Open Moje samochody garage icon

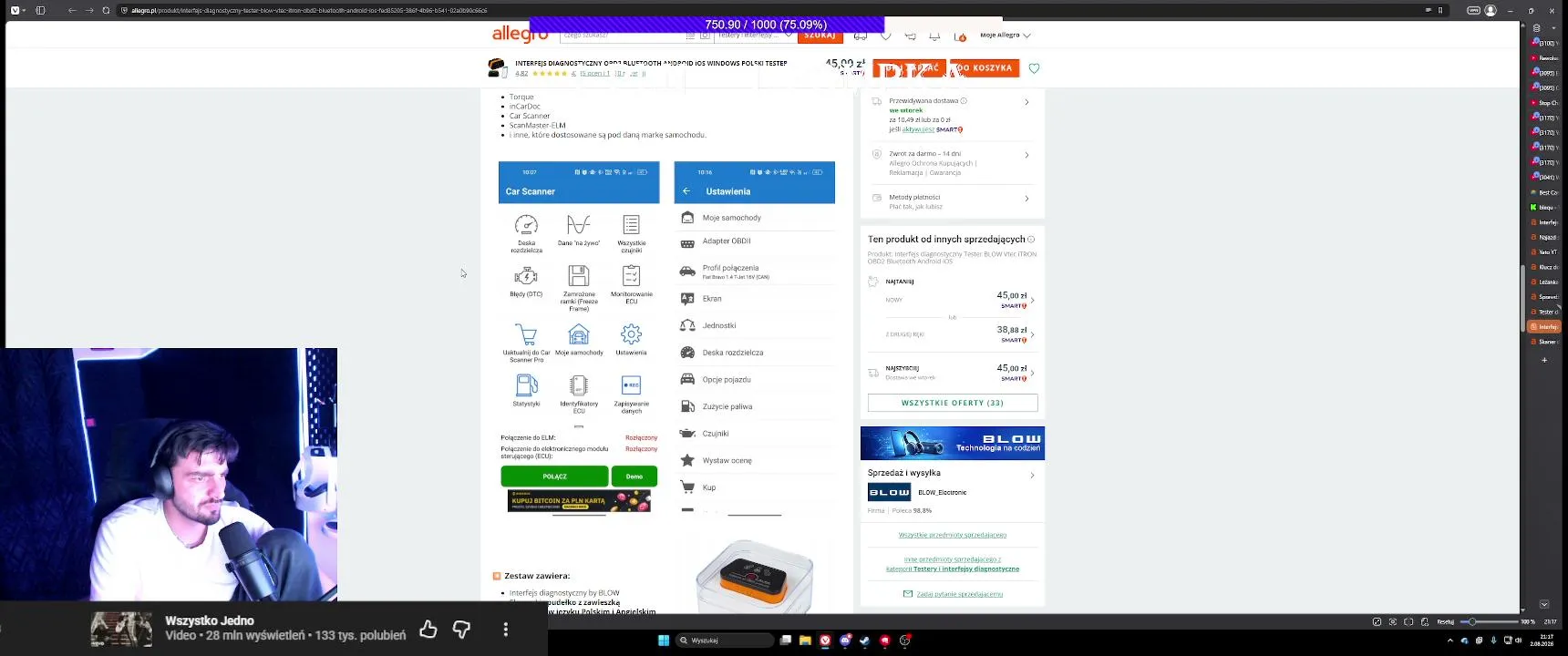click(579, 334)
